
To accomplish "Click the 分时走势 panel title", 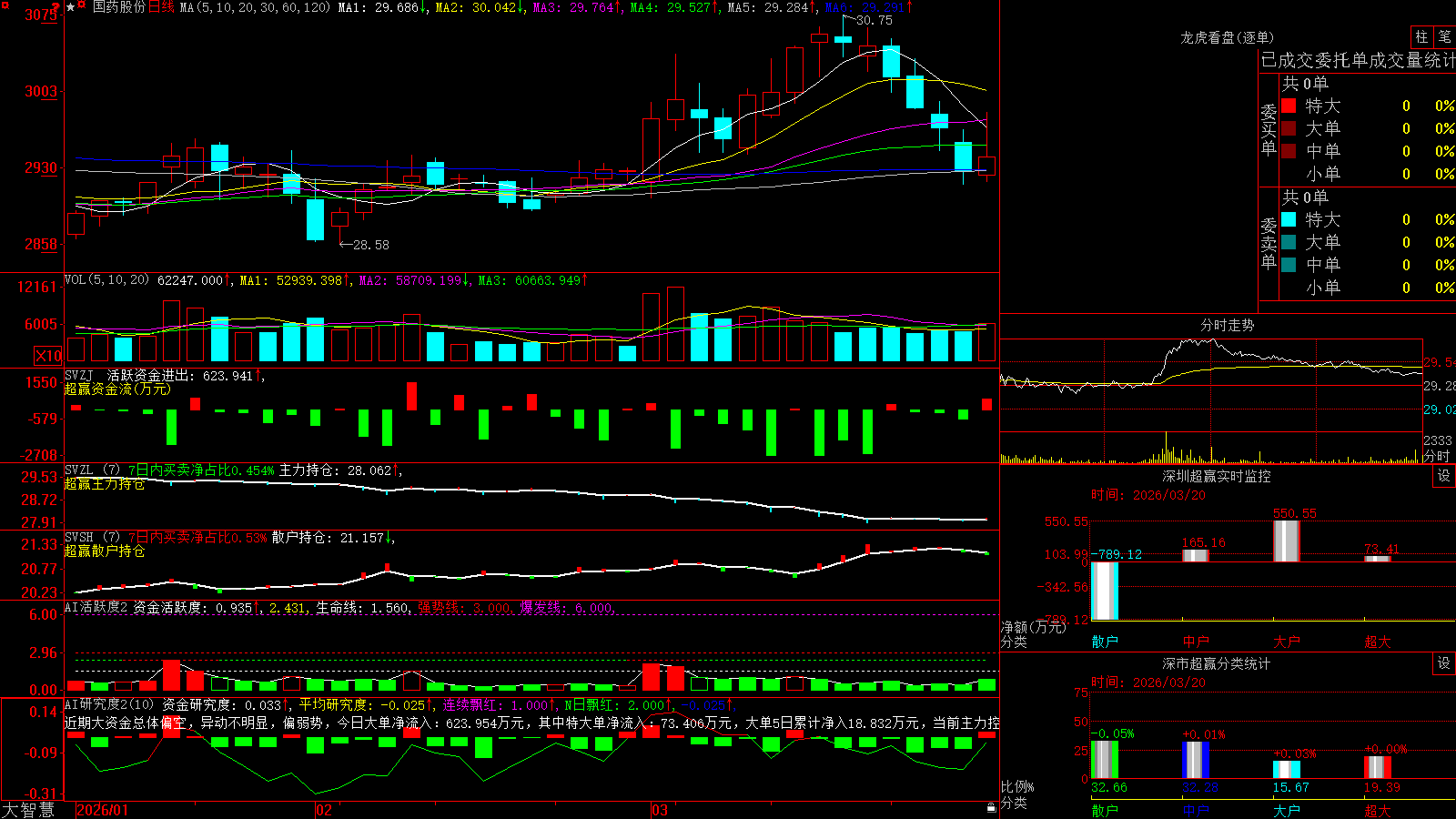I will click(1227, 325).
